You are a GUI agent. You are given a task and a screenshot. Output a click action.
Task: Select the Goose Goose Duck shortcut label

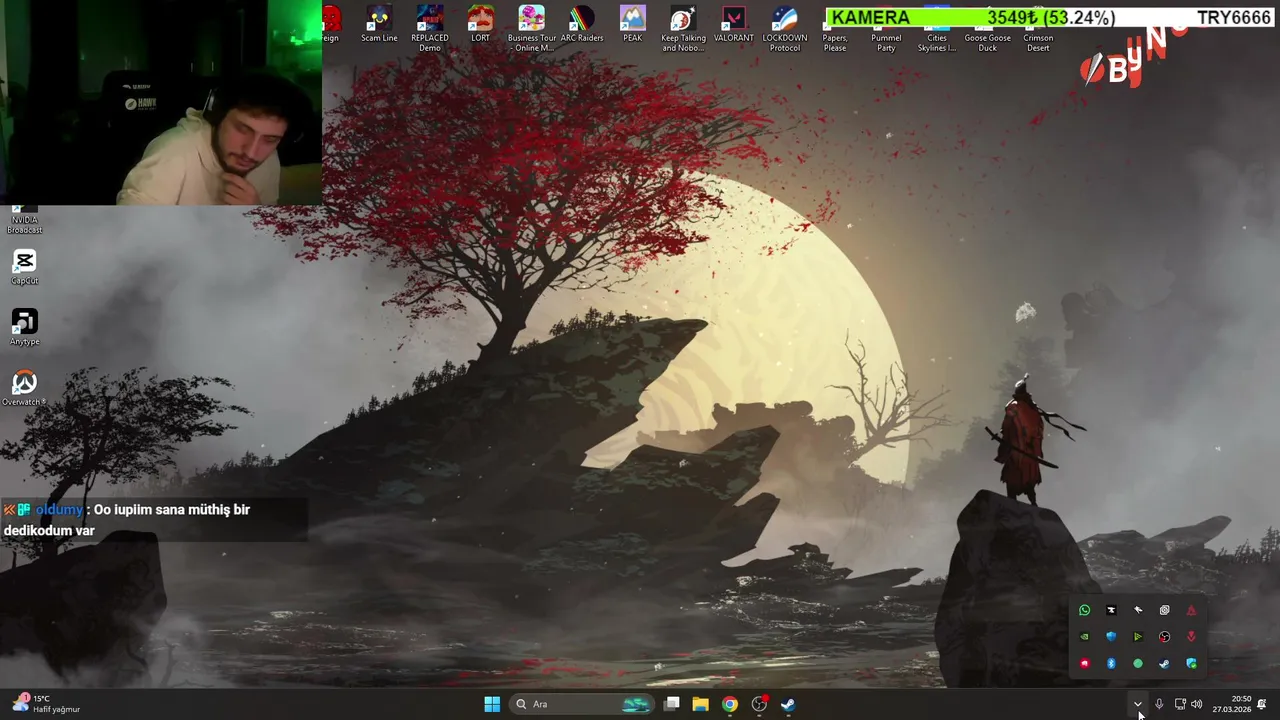coord(988,43)
